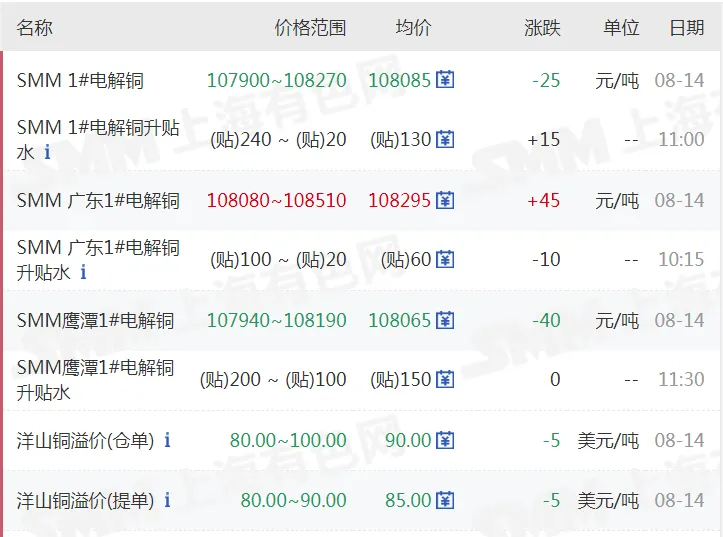Click the 11:30 time value
The height and width of the screenshot is (537, 723).
(x=682, y=380)
